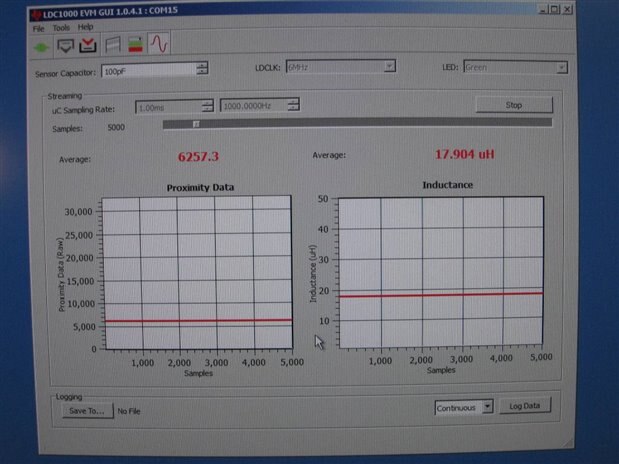The image size is (619, 464).
Task: Click the download configuration icon in toolbar
Action: (65, 46)
